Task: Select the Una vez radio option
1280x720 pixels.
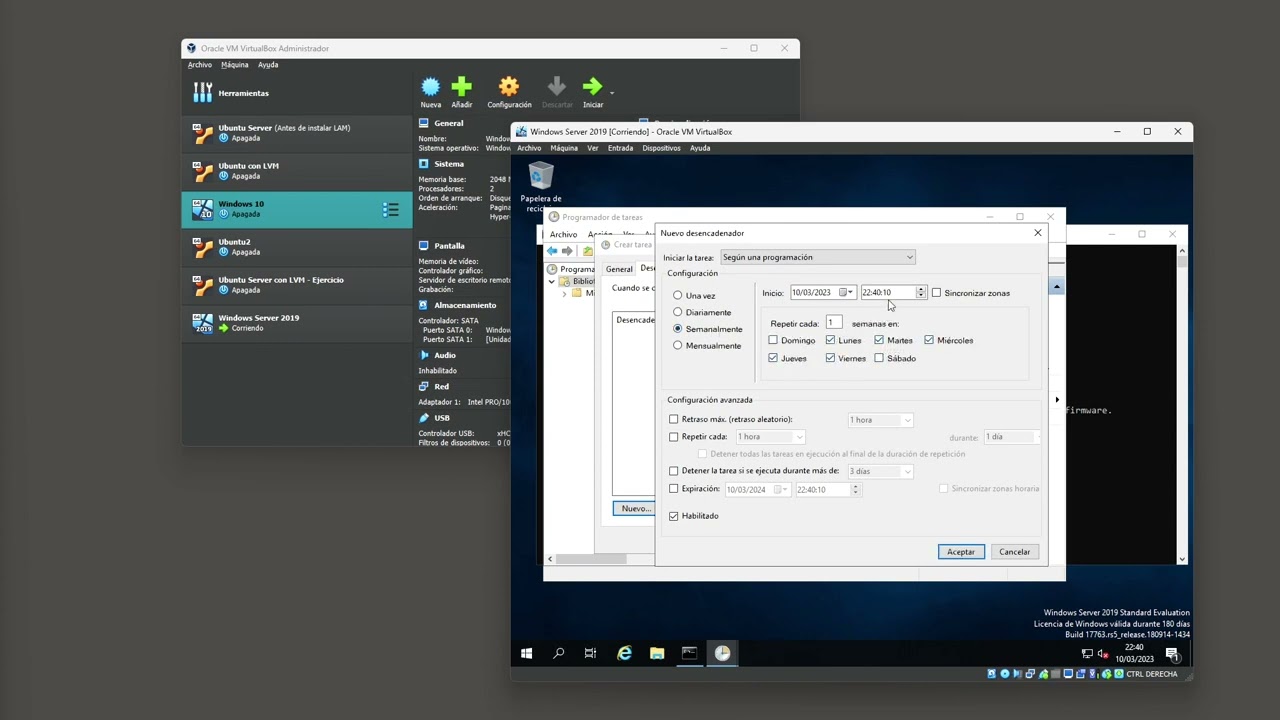Action: point(678,296)
